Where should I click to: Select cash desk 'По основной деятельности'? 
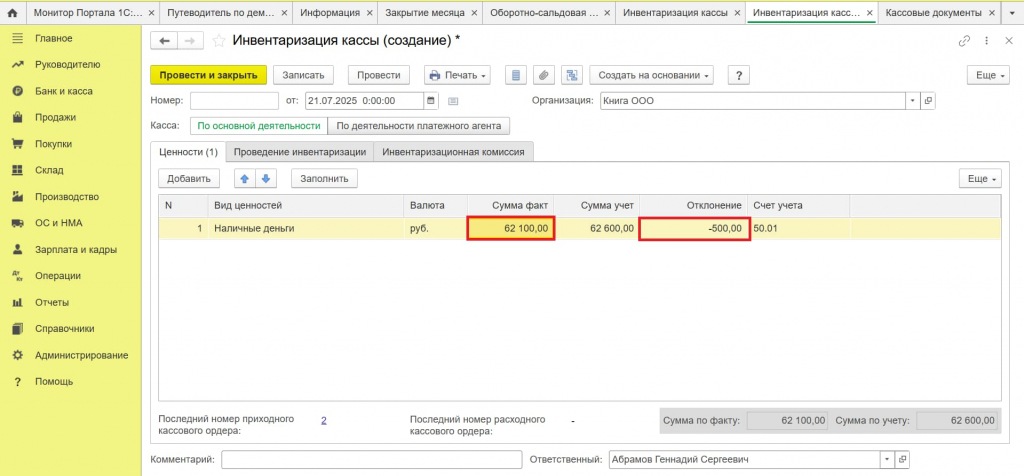259,125
